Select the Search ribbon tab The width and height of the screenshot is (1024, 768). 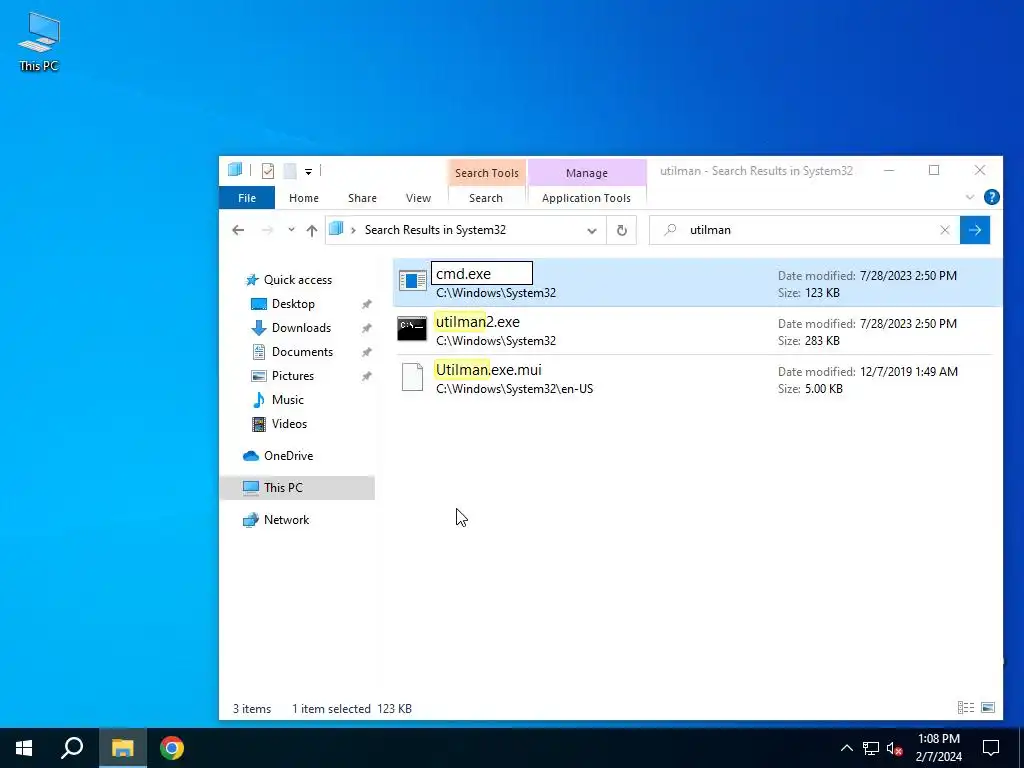pyautogui.click(x=486, y=198)
